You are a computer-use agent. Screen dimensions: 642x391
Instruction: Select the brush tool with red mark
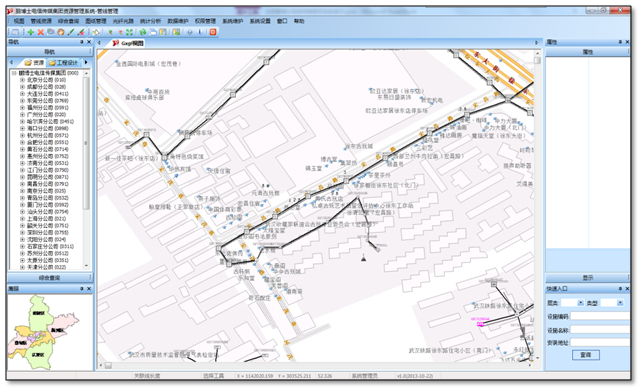pos(81,32)
